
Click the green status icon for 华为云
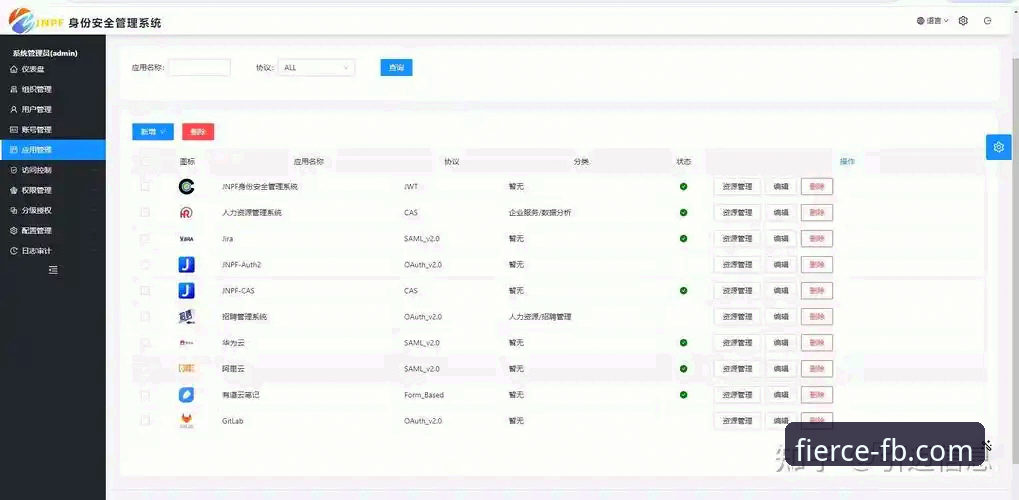(684, 343)
